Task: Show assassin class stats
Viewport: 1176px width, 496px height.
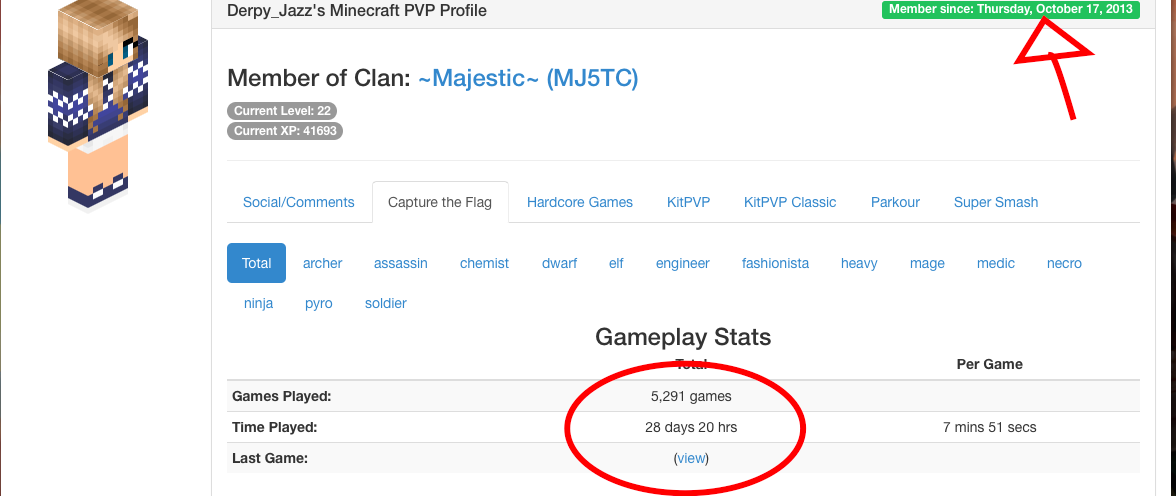Action: coord(401,263)
